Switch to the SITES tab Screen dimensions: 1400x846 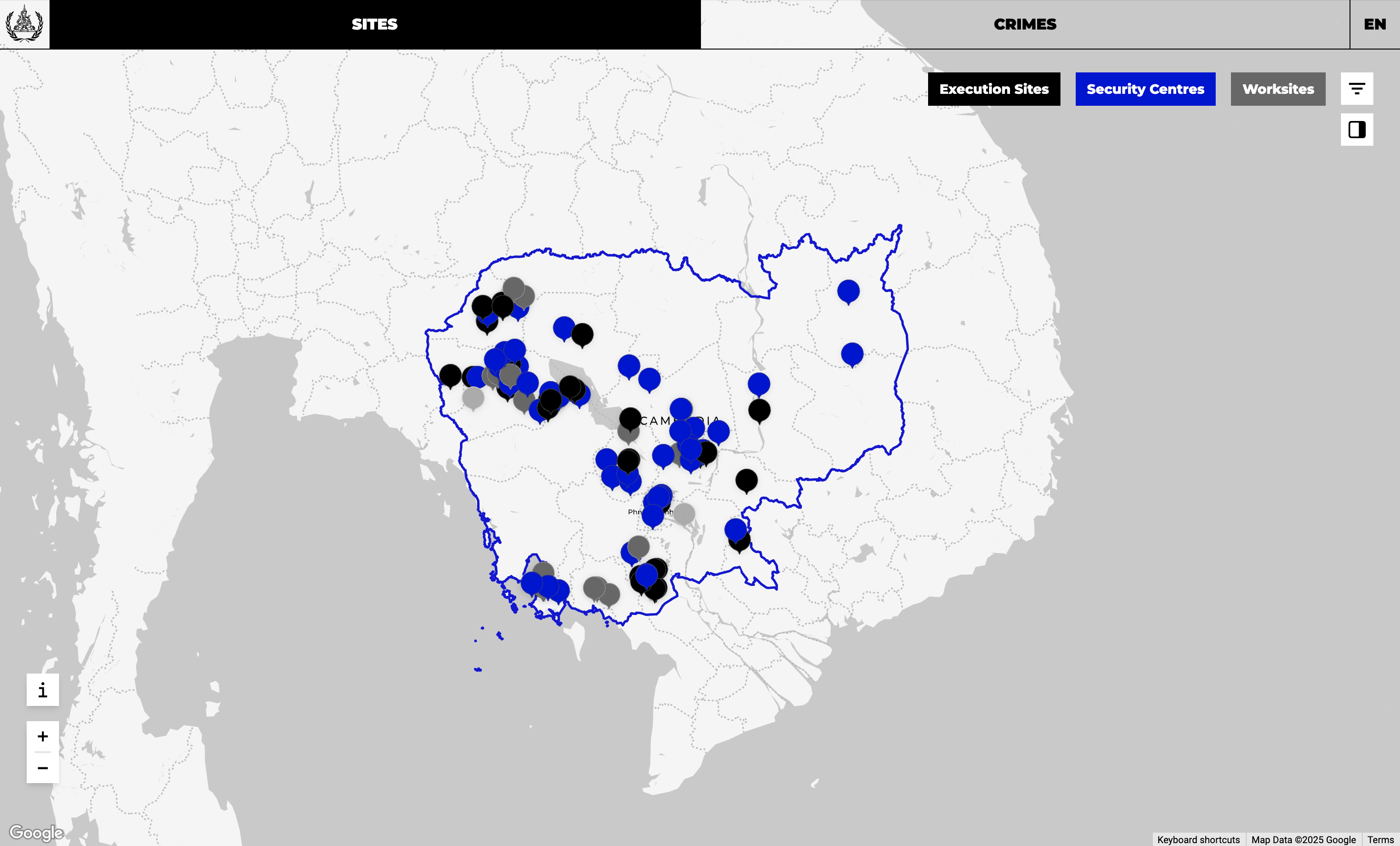click(374, 24)
